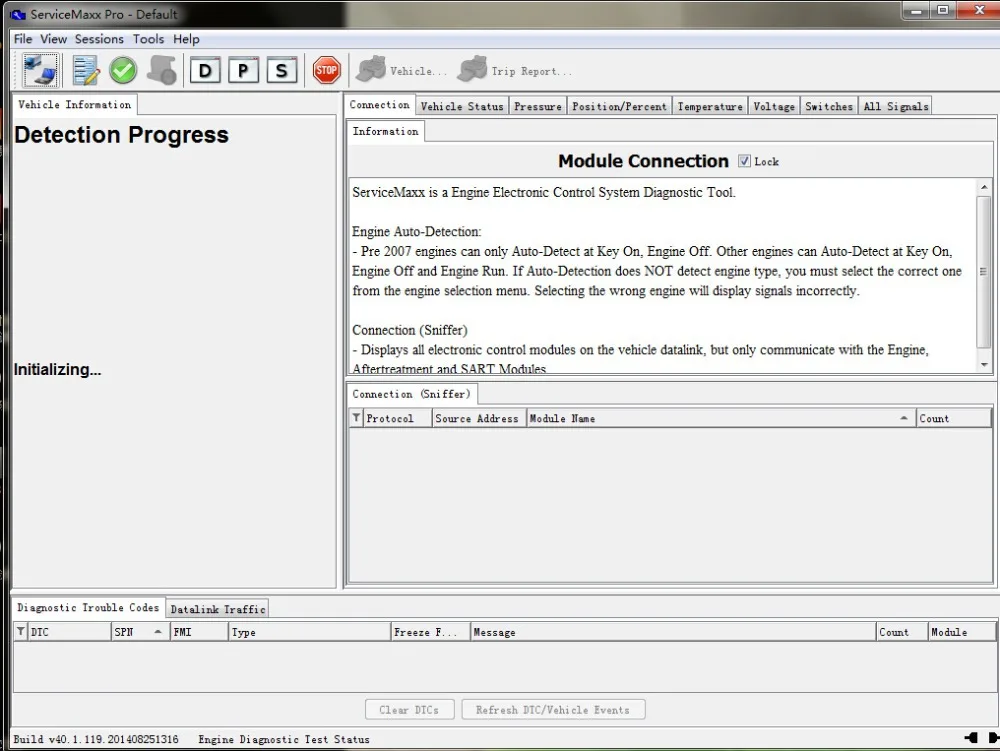1000x751 pixels.
Task: Select the Connection (Sniffer) tab
Action: (411, 394)
